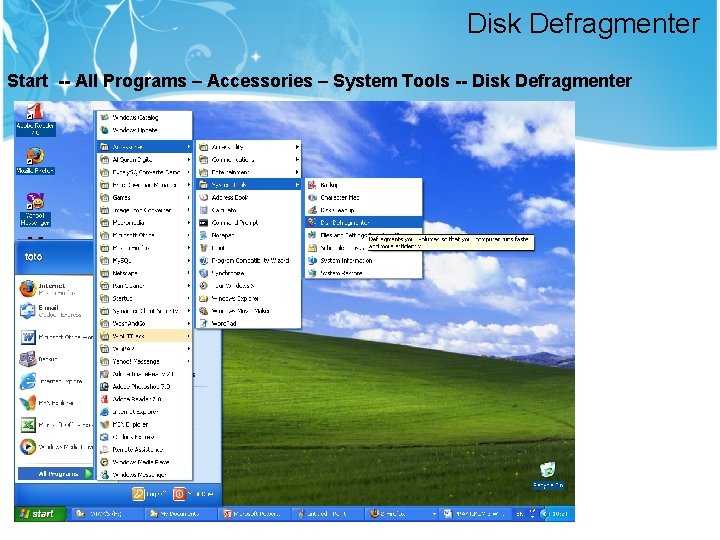Open Paint from Accessories
The image size is (720, 540).
pyautogui.click(x=249, y=248)
